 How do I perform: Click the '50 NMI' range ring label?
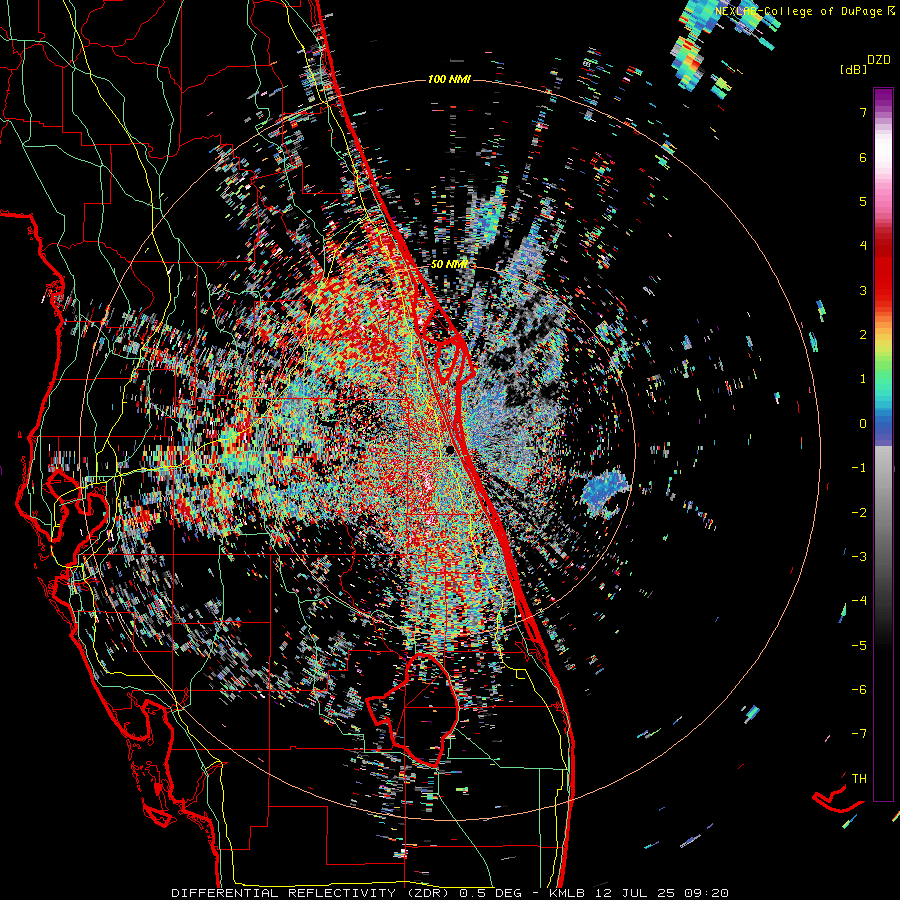tap(448, 264)
